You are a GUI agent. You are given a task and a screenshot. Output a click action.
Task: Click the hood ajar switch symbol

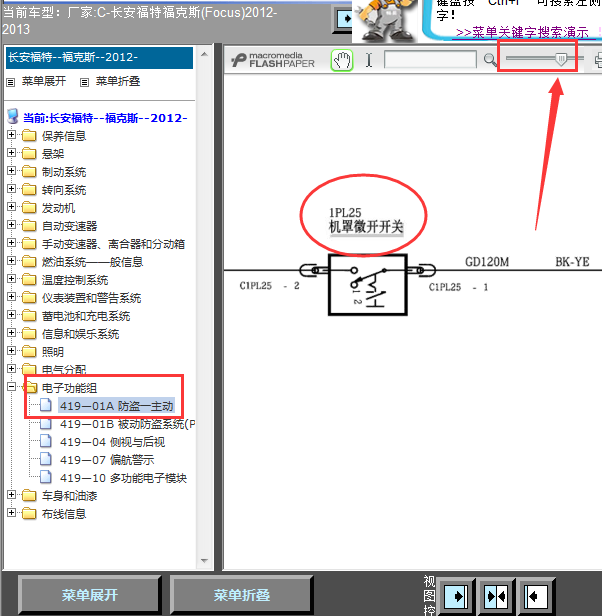coord(367,285)
